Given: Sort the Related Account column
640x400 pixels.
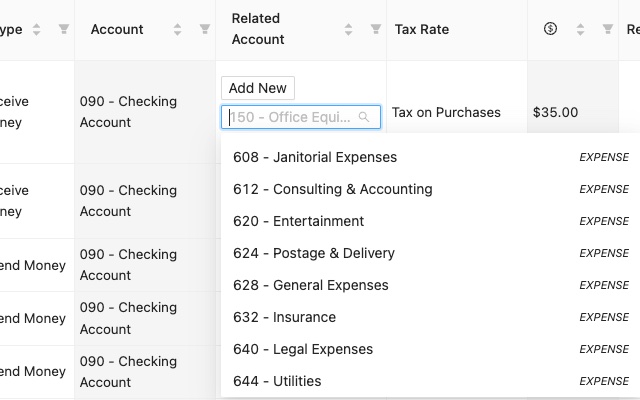Looking at the screenshot, I should tap(349, 29).
